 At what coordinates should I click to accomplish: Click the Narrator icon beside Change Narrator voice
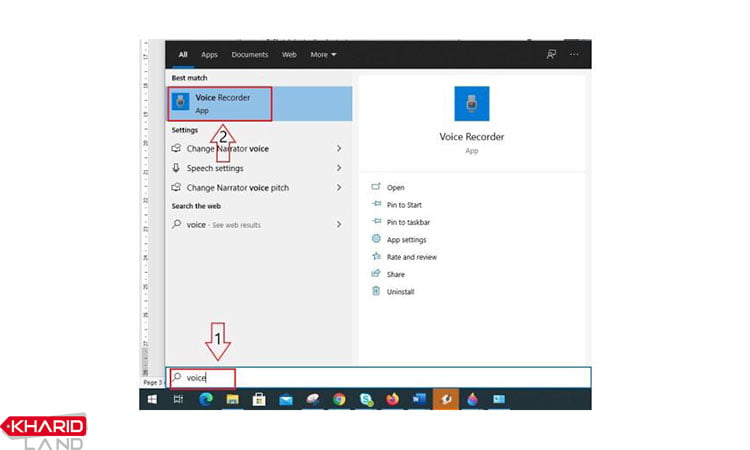coord(176,148)
